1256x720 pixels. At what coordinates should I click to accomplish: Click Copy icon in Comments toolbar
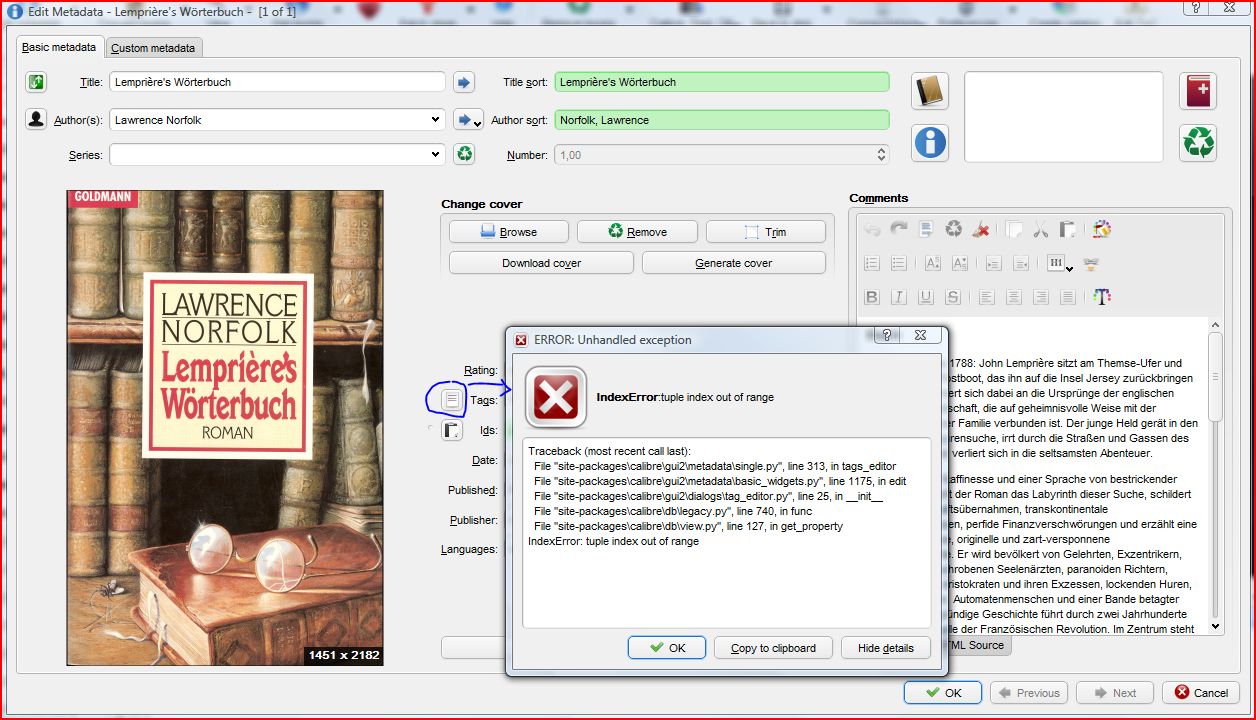point(1014,230)
